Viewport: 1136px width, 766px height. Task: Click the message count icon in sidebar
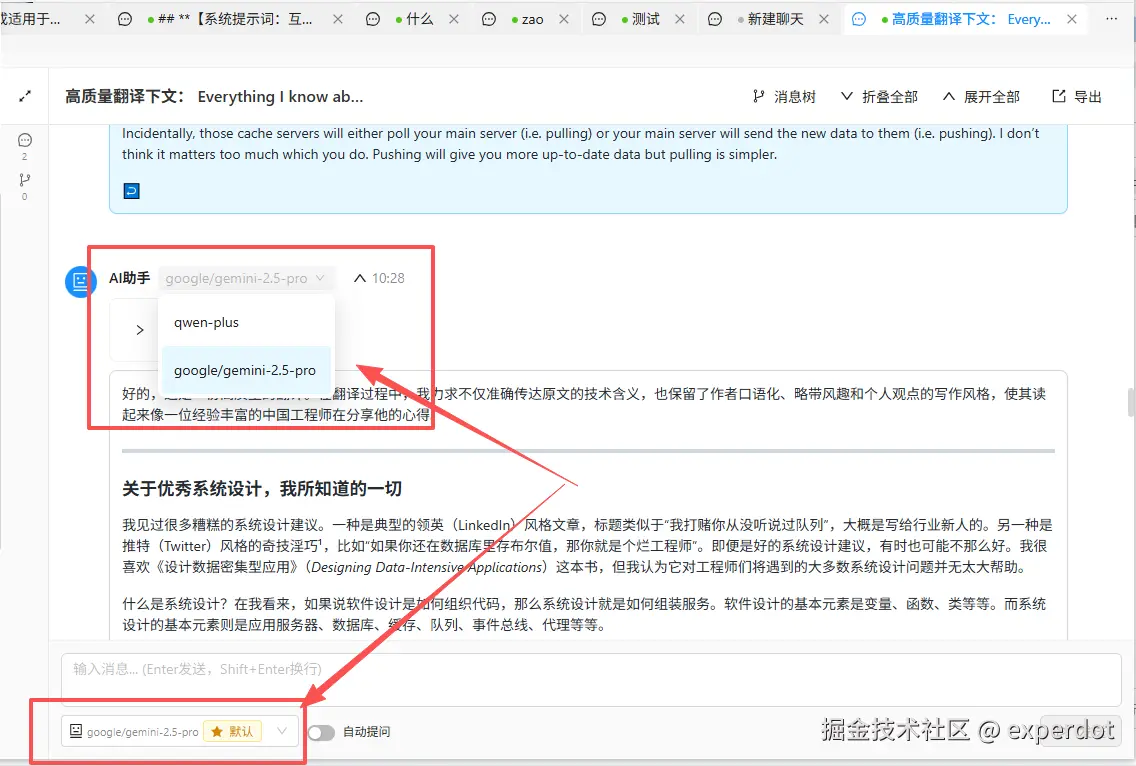click(x=25, y=141)
